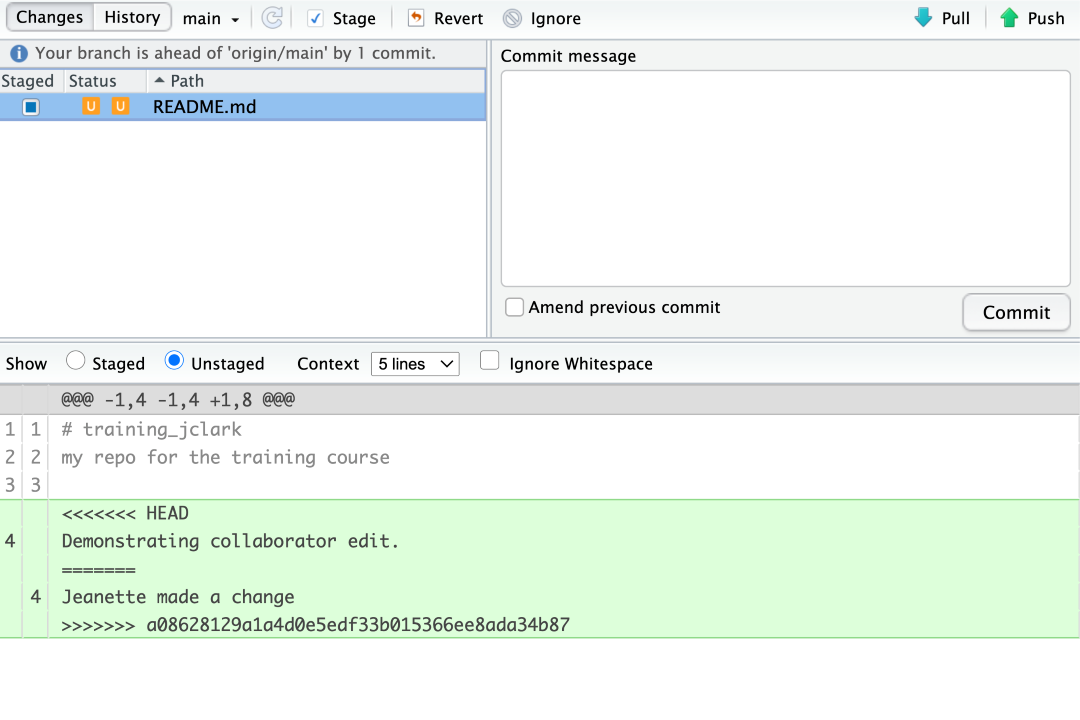The image size is (1080, 720).
Task: Click the green Push arrow icon
Action: tap(1009, 18)
